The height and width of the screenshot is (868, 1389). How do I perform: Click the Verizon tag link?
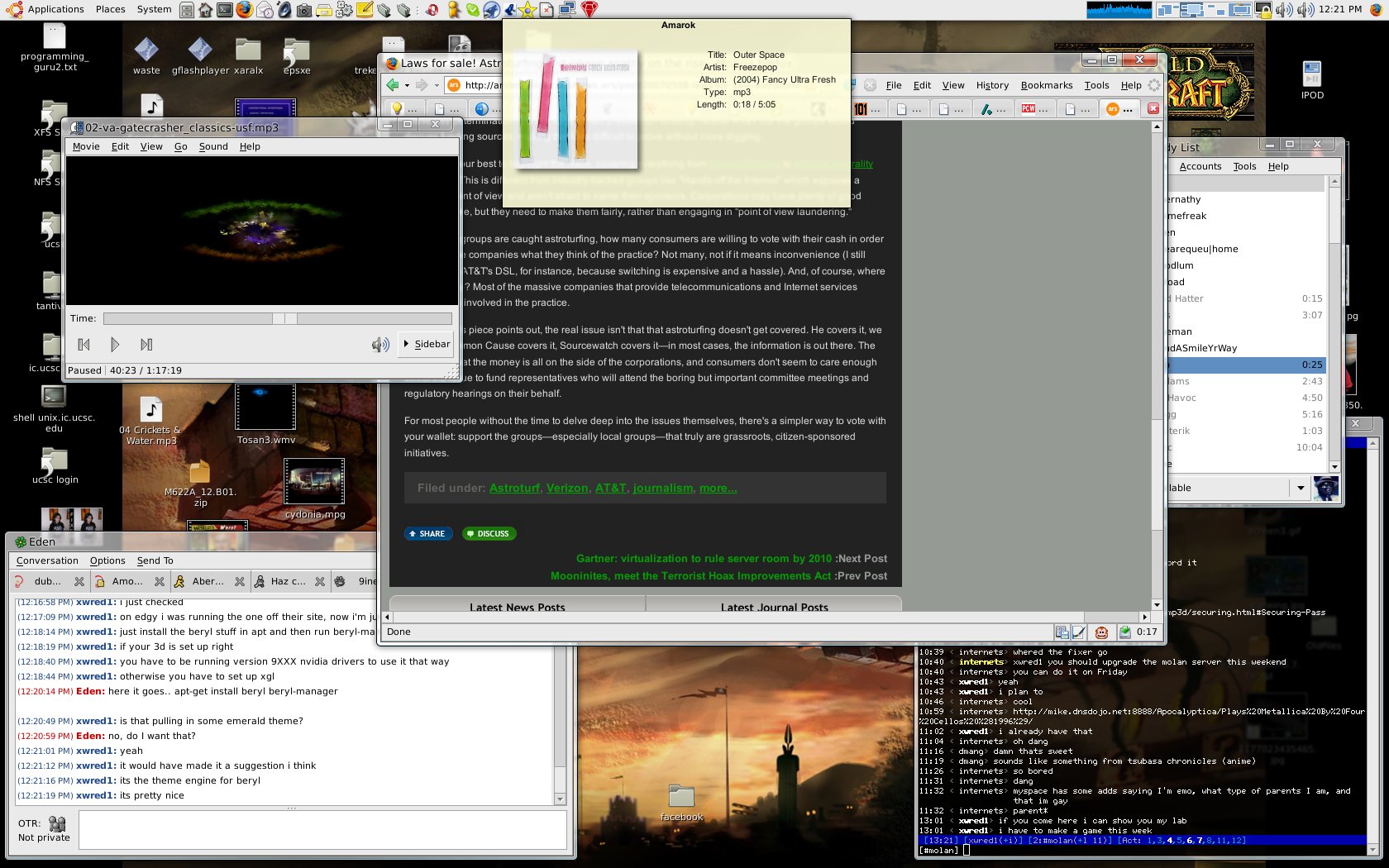(x=567, y=488)
